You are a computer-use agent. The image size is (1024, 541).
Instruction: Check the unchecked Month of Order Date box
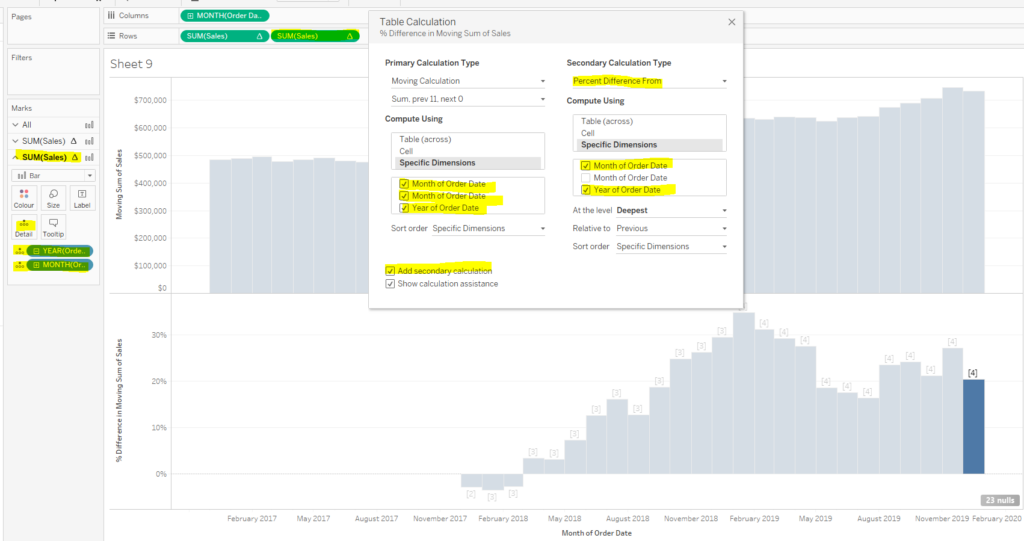pos(585,177)
